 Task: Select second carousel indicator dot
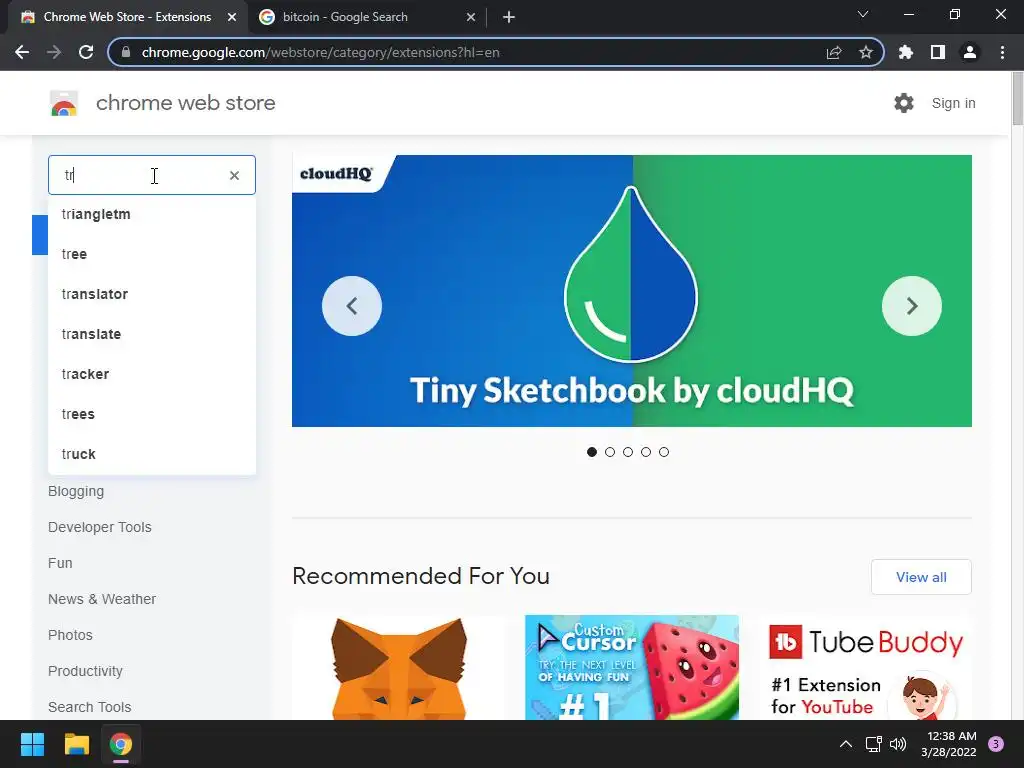pos(610,452)
